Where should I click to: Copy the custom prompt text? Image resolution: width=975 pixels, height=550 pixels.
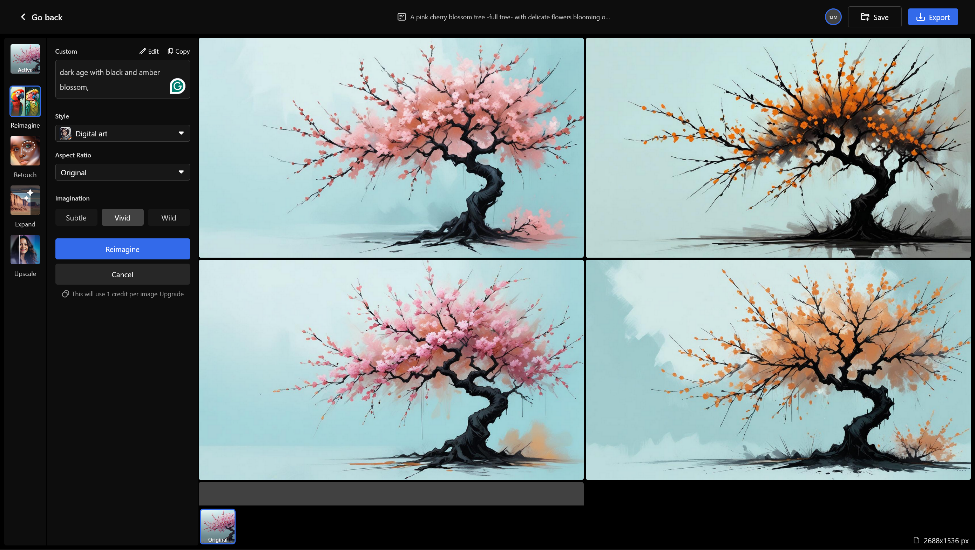pos(178,51)
